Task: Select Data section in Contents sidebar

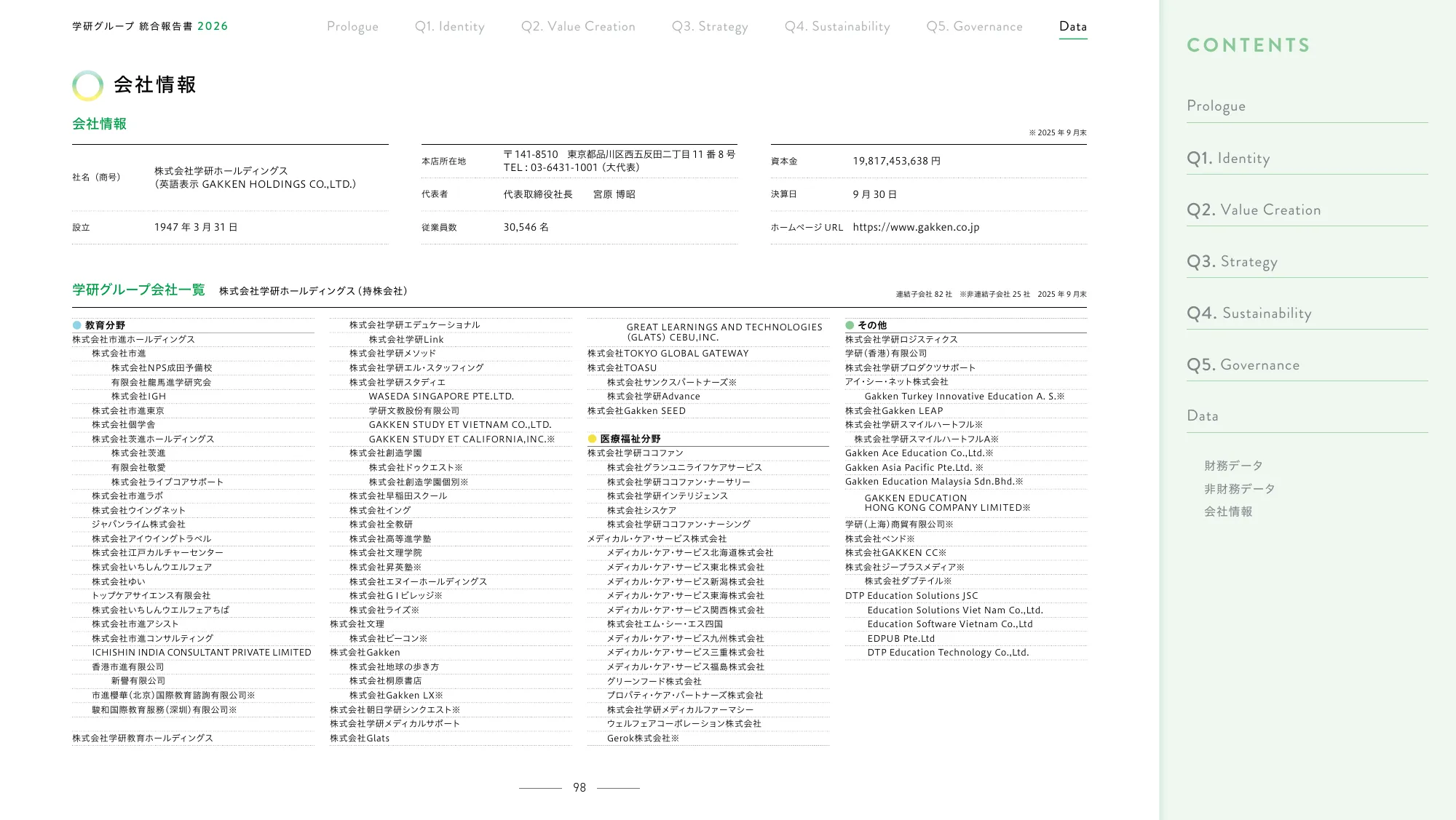Action: pyautogui.click(x=1203, y=415)
